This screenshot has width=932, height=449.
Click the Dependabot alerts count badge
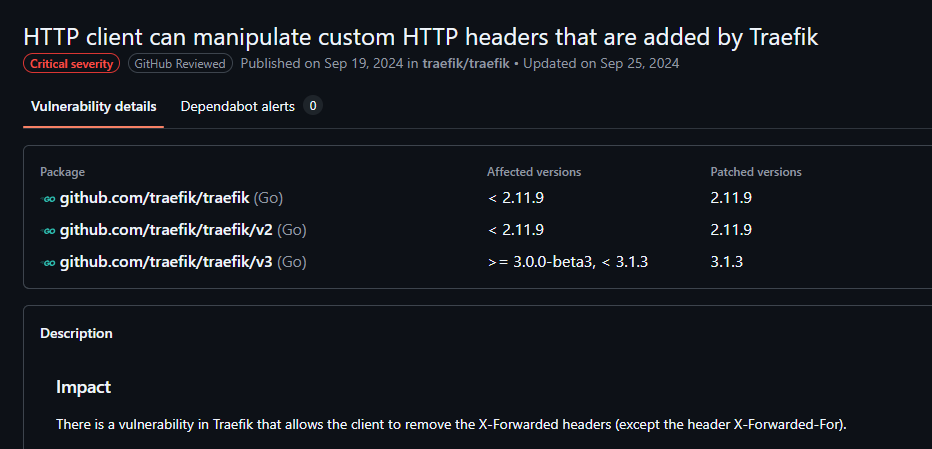tap(313, 106)
